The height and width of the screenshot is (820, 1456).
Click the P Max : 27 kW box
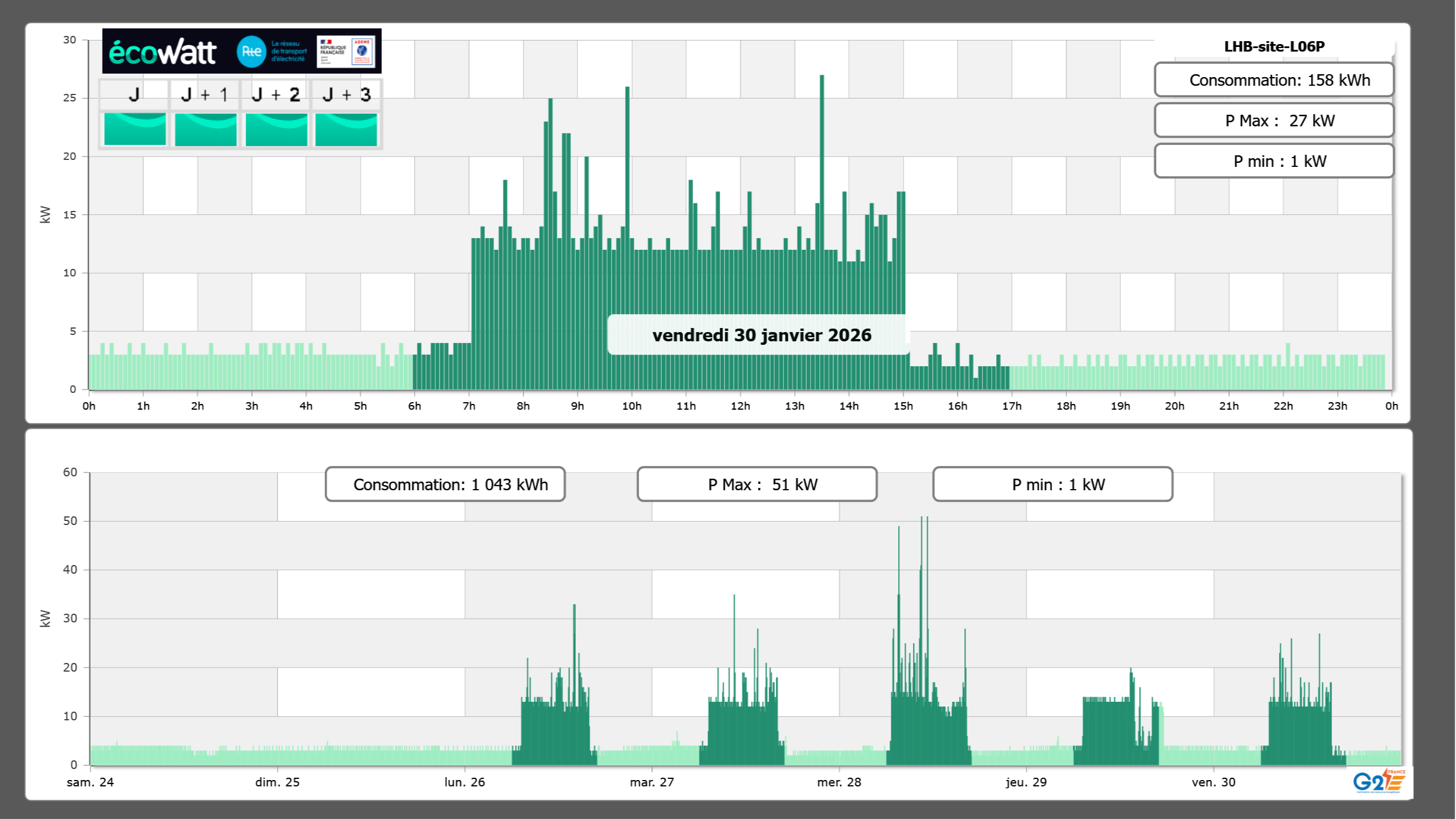point(1273,121)
